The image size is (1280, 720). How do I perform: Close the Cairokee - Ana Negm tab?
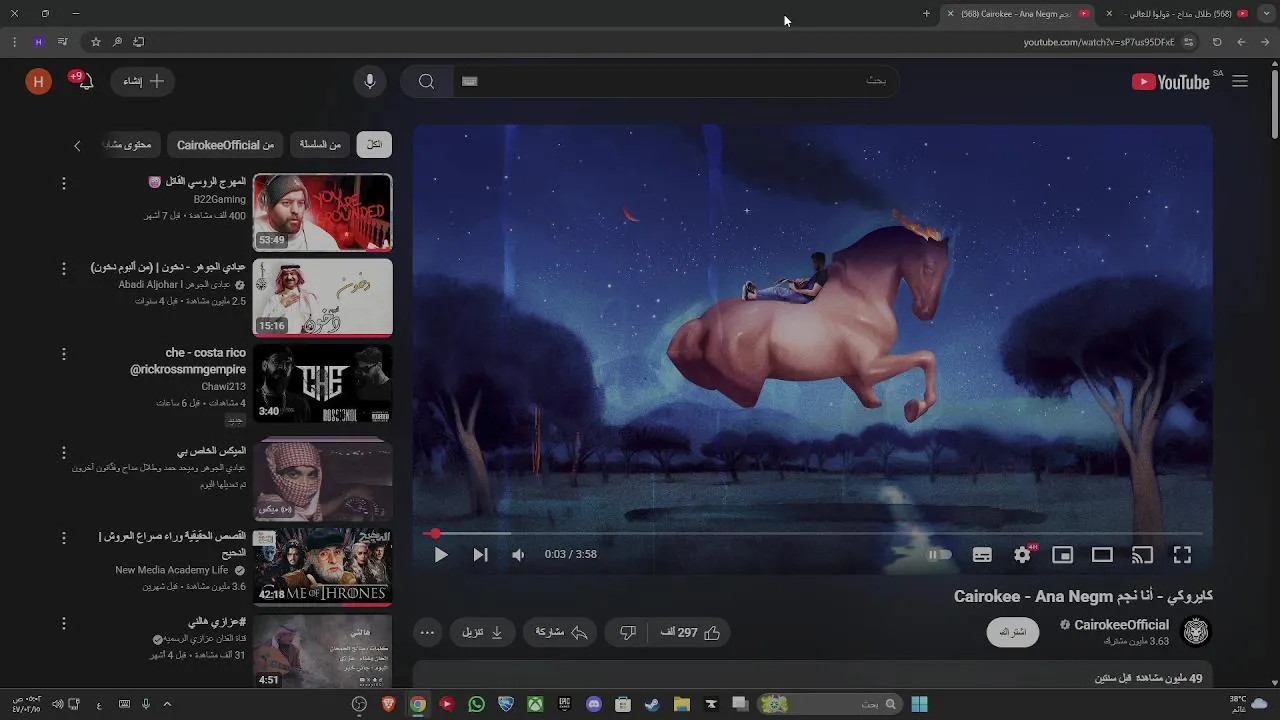pyautogui.click(x=950, y=13)
